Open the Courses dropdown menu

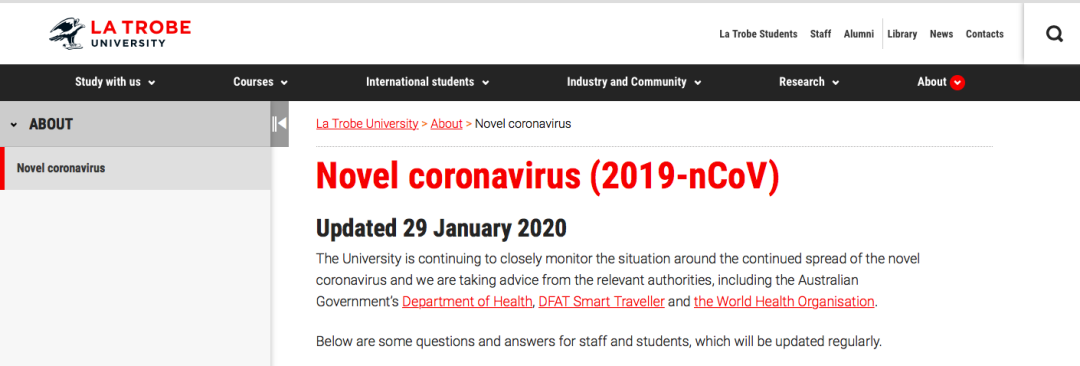260,82
